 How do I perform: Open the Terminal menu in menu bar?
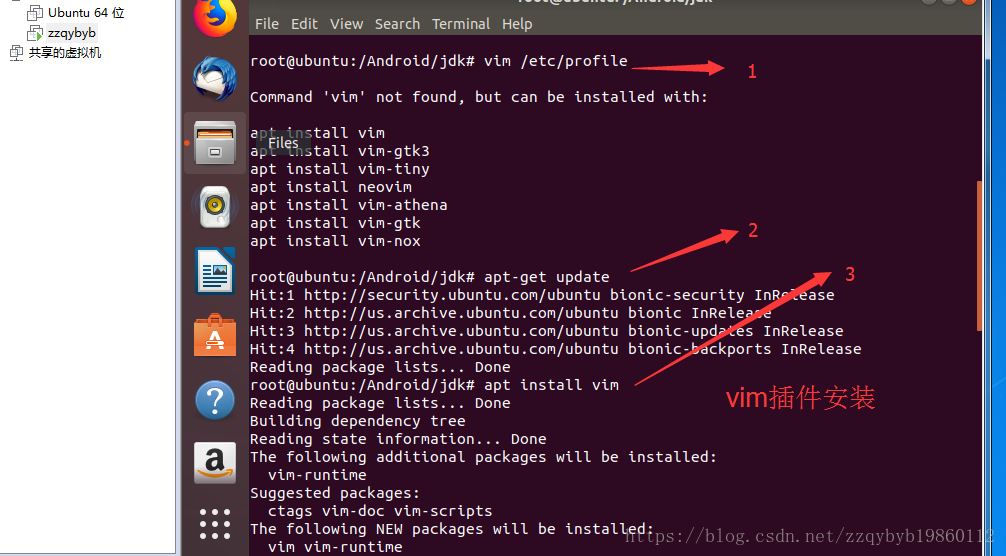461,24
